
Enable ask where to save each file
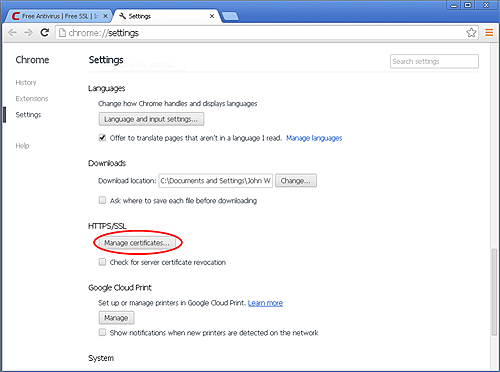(x=102, y=200)
